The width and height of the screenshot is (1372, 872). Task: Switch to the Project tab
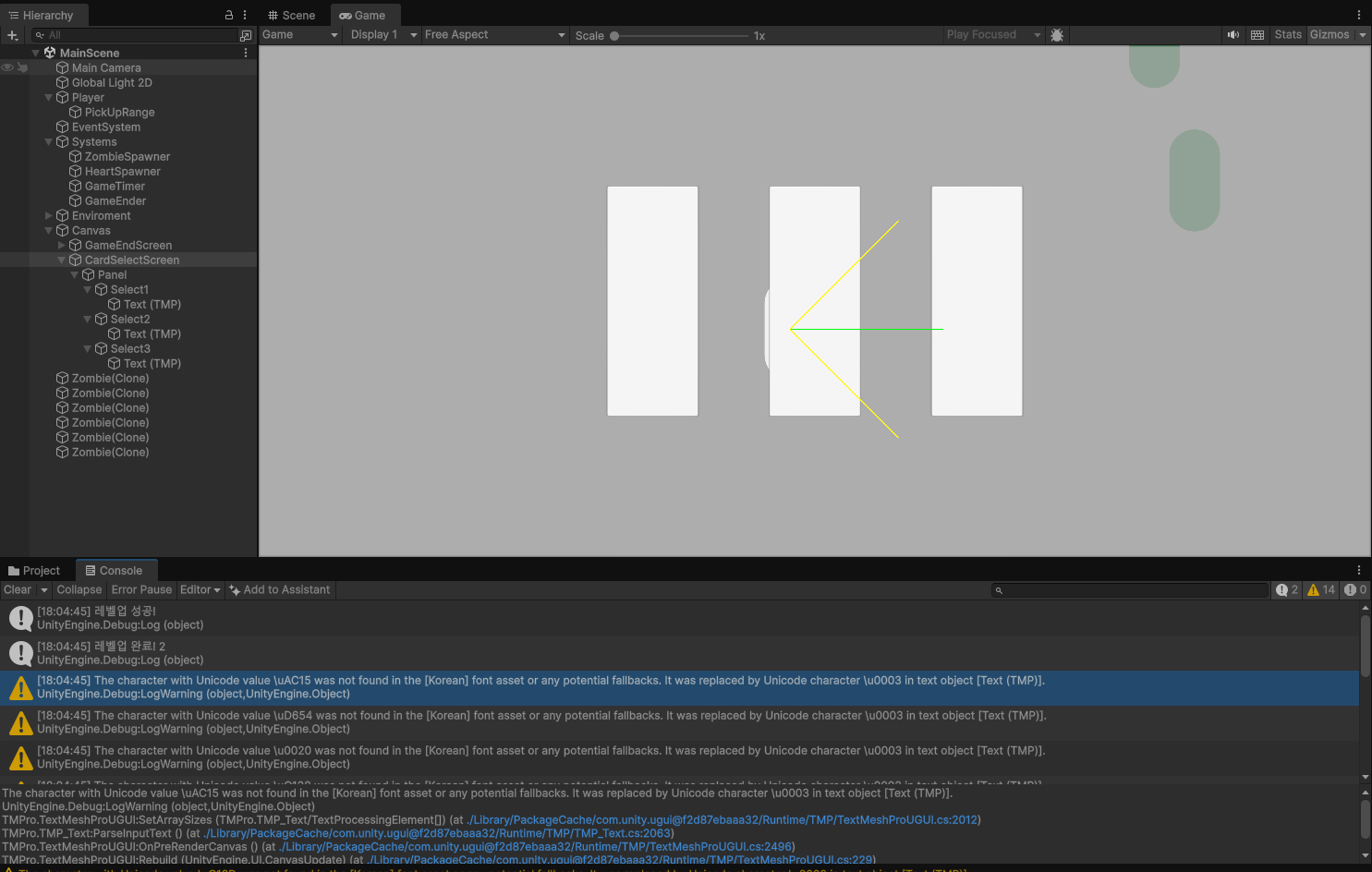click(34, 570)
